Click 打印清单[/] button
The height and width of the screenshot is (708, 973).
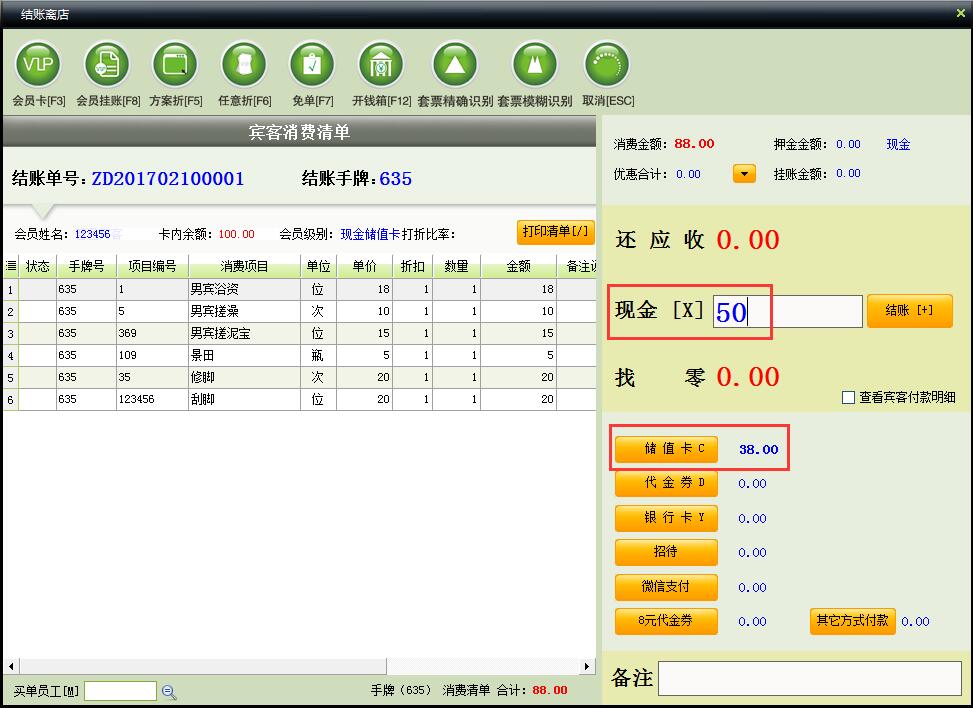click(555, 232)
